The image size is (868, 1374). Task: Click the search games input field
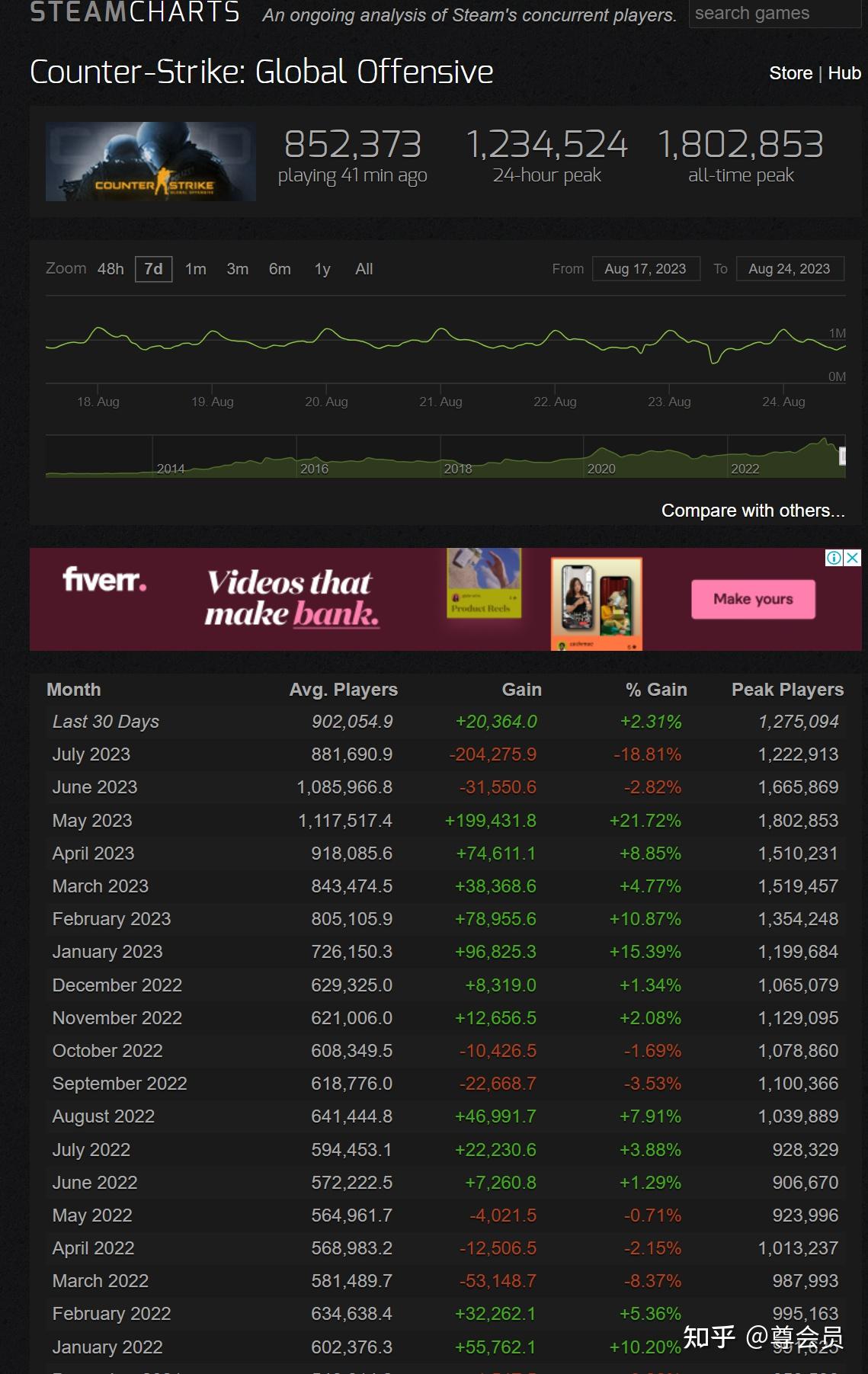click(x=775, y=14)
